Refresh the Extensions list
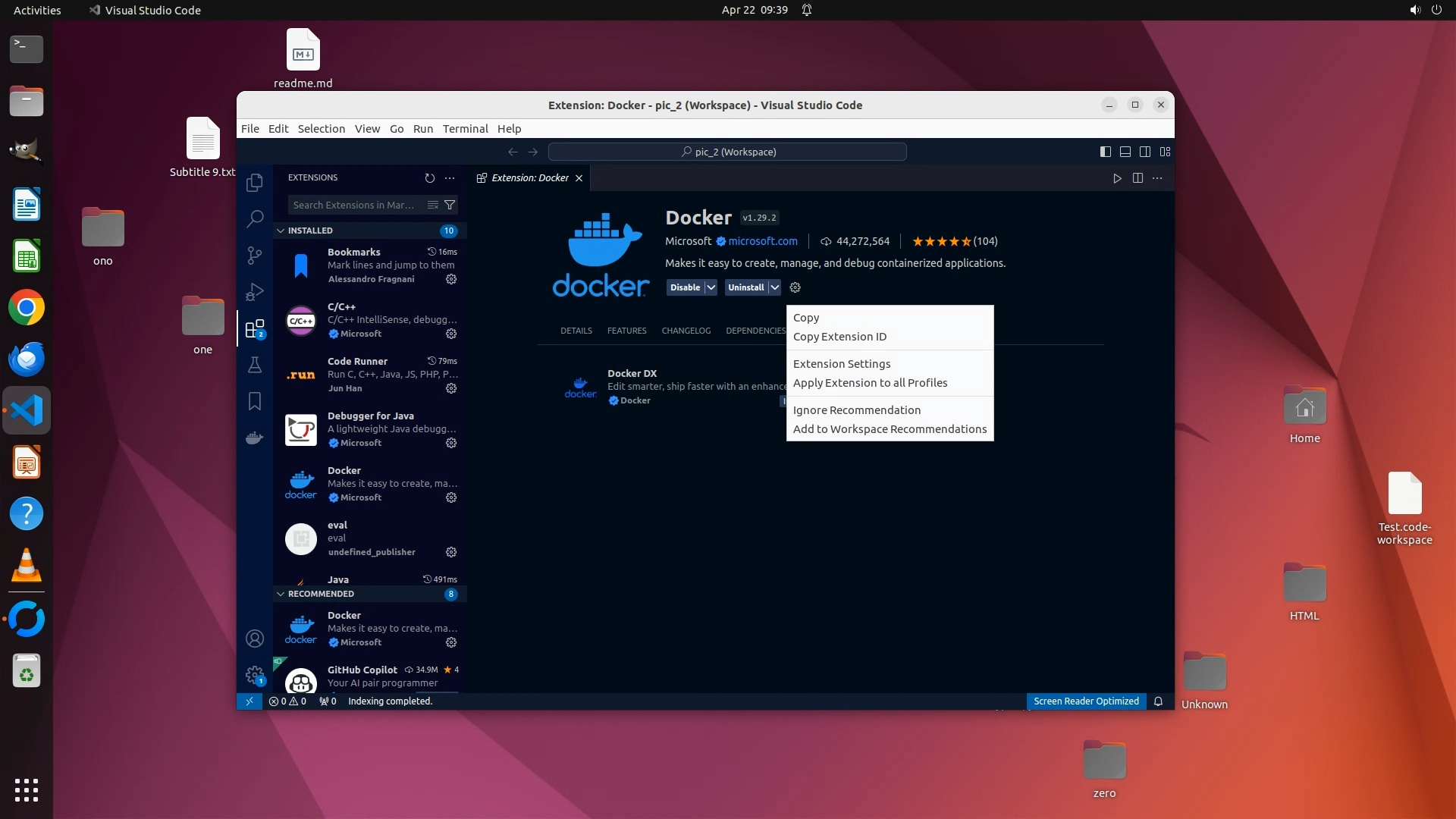The height and width of the screenshot is (819, 1456). tap(430, 178)
